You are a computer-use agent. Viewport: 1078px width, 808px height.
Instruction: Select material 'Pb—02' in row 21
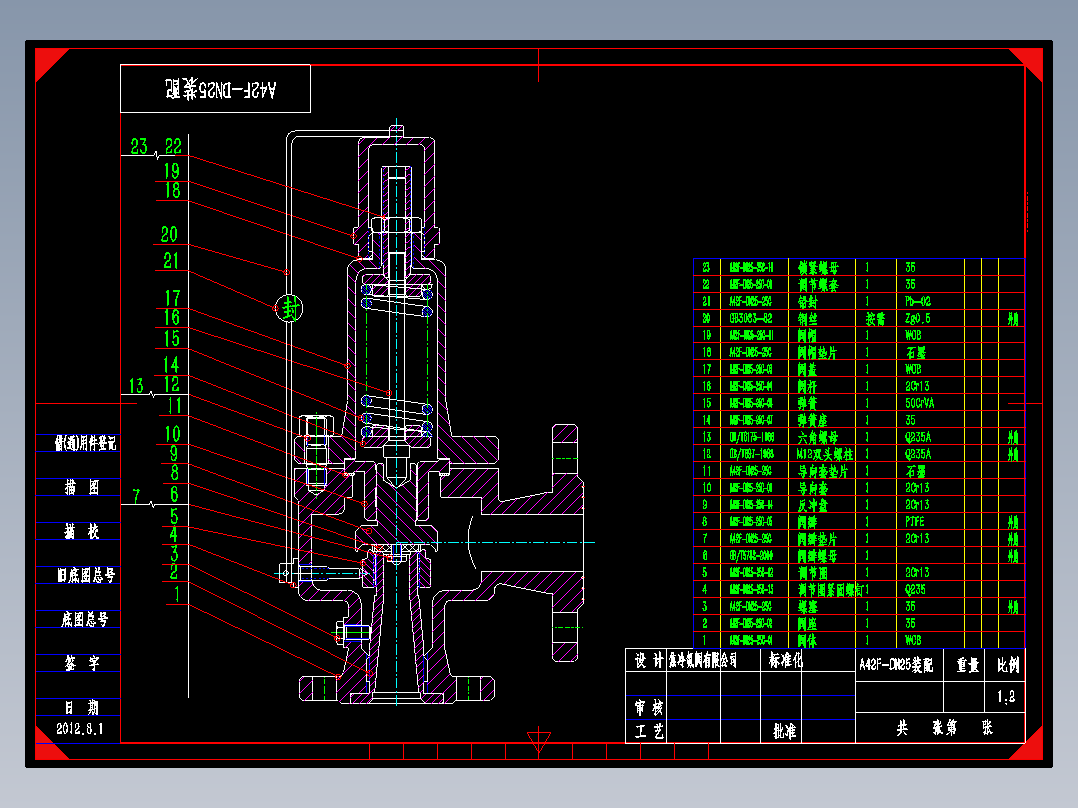918,301
